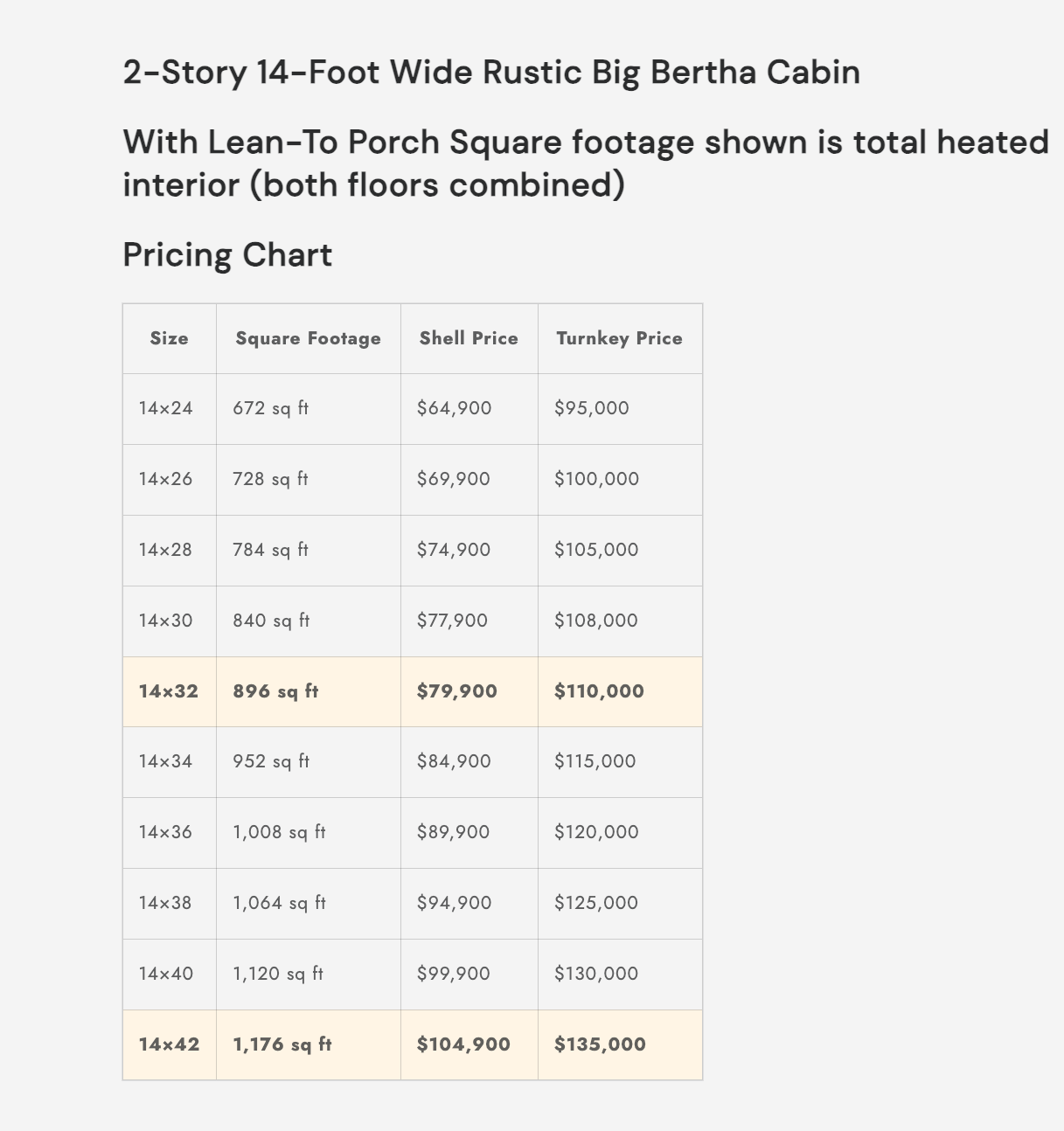Click the highlighted $110,000 turnkey price
Screen dimensions: 1064x1131
pyautogui.click(x=600, y=691)
